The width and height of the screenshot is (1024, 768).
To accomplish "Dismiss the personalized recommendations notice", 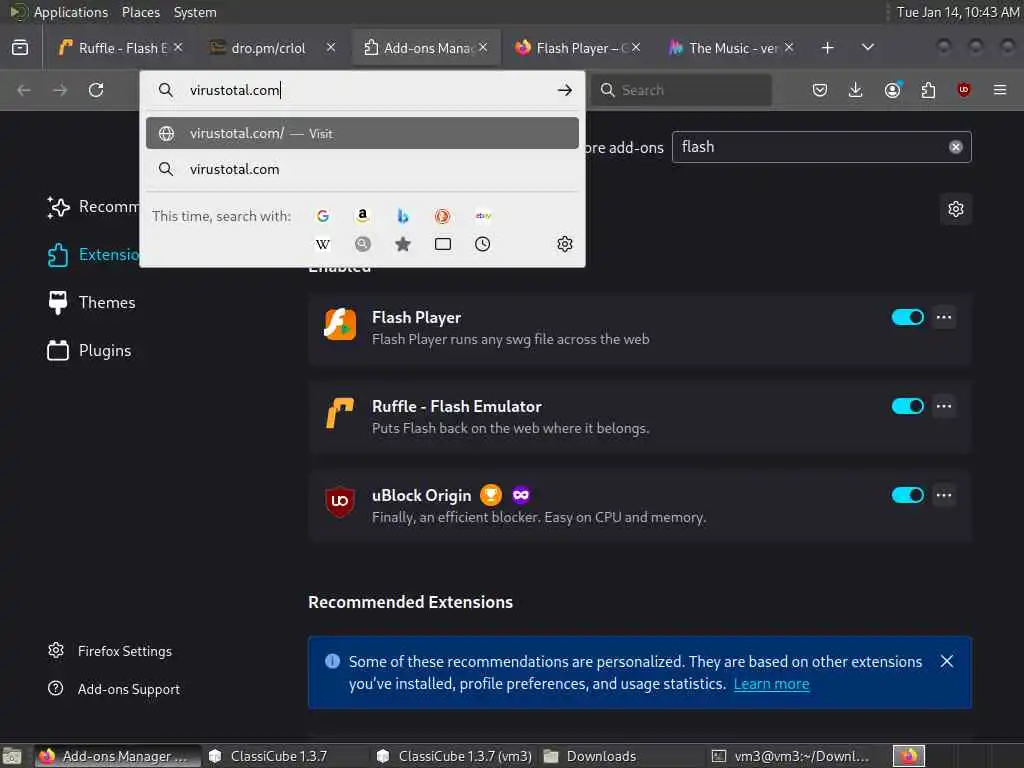I will point(947,662).
